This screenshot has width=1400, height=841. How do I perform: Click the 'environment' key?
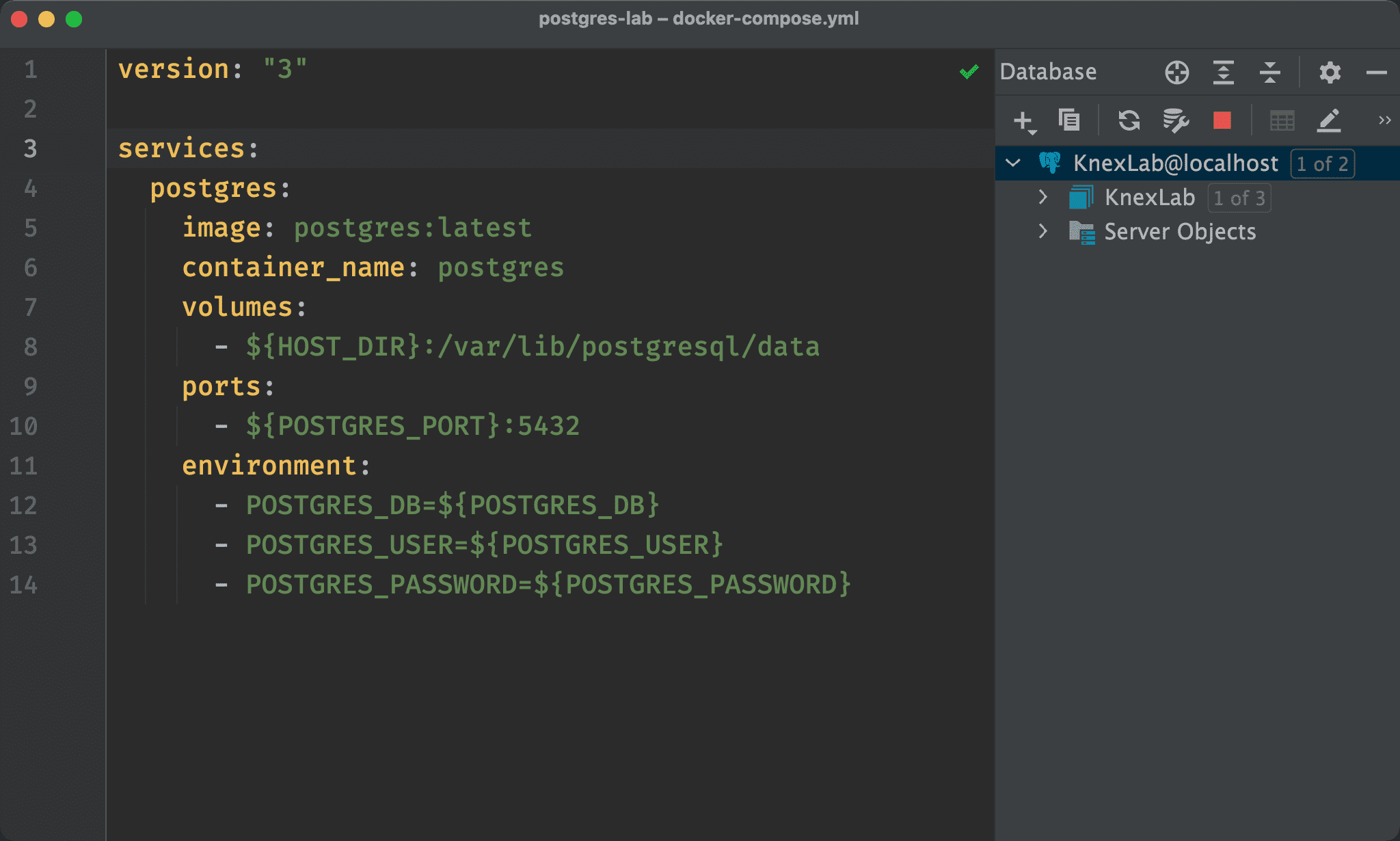pos(269,466)
